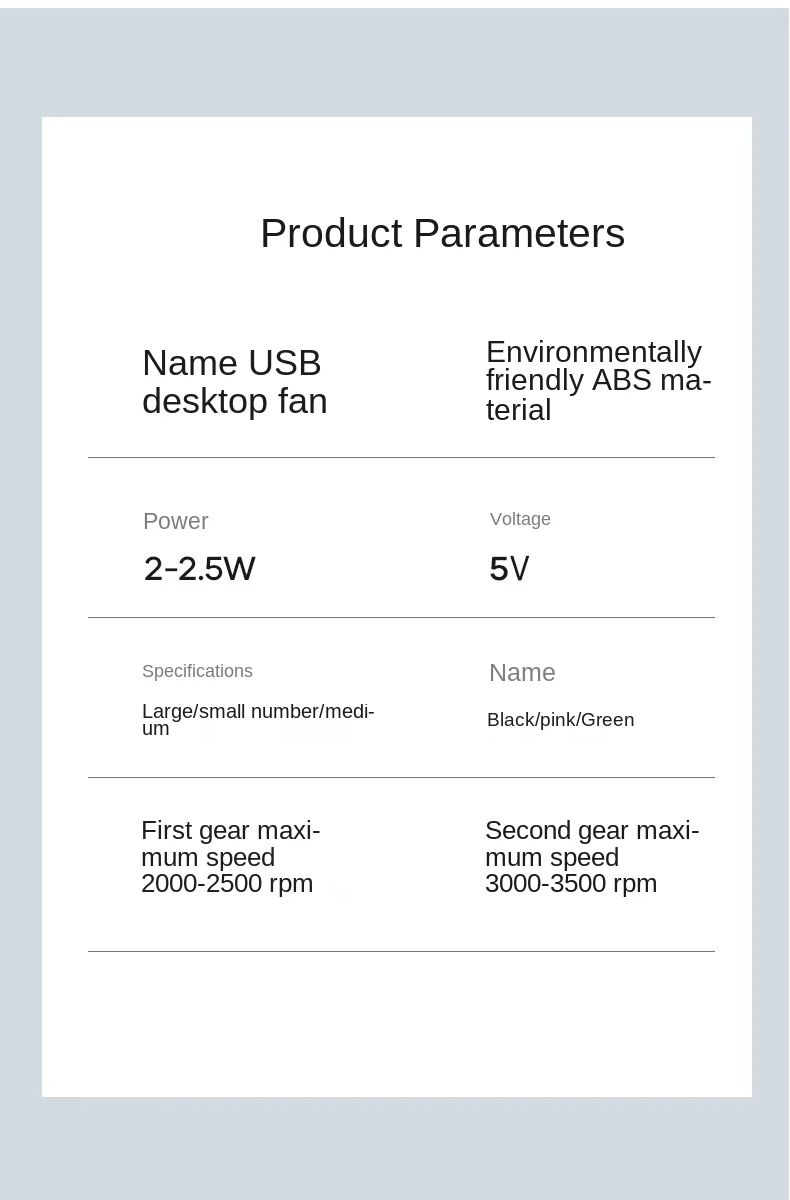The image size is (790, 1200).
Task: Click the divider line below the name row
Action: pyautogui.click(x=401, y=457)
